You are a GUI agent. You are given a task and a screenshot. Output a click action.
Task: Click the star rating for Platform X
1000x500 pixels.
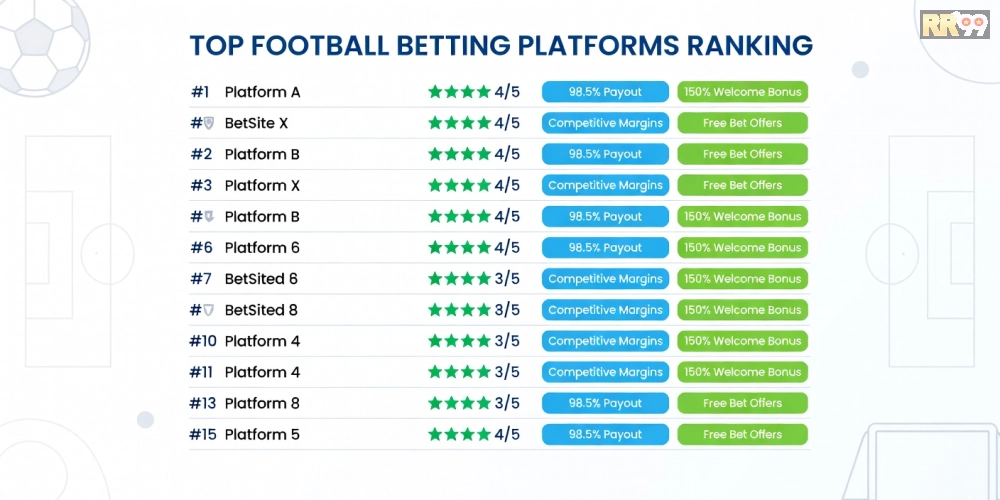tap(459, 185)
